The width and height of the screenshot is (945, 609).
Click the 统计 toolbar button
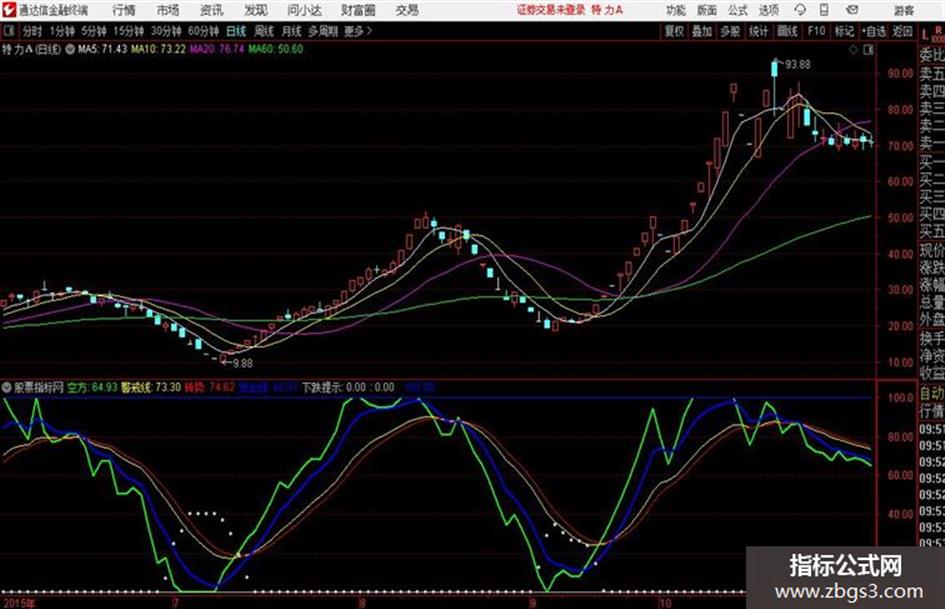pos(759,31)
